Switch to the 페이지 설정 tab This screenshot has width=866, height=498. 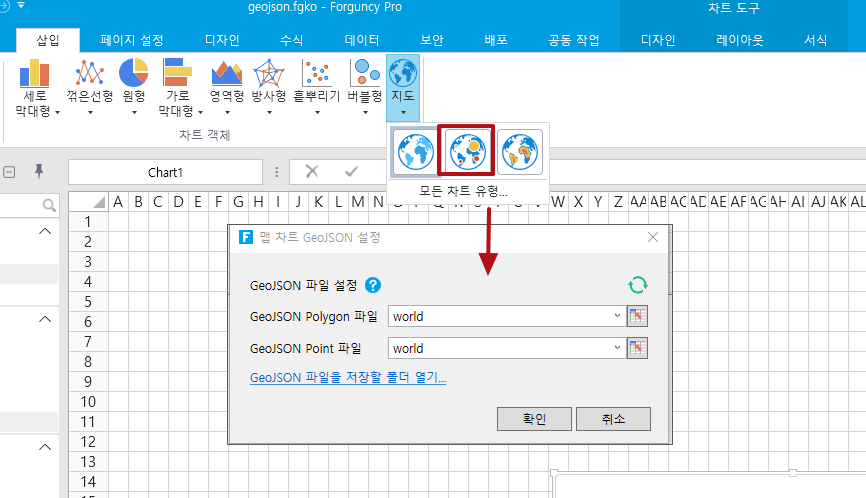pos(132,41)
